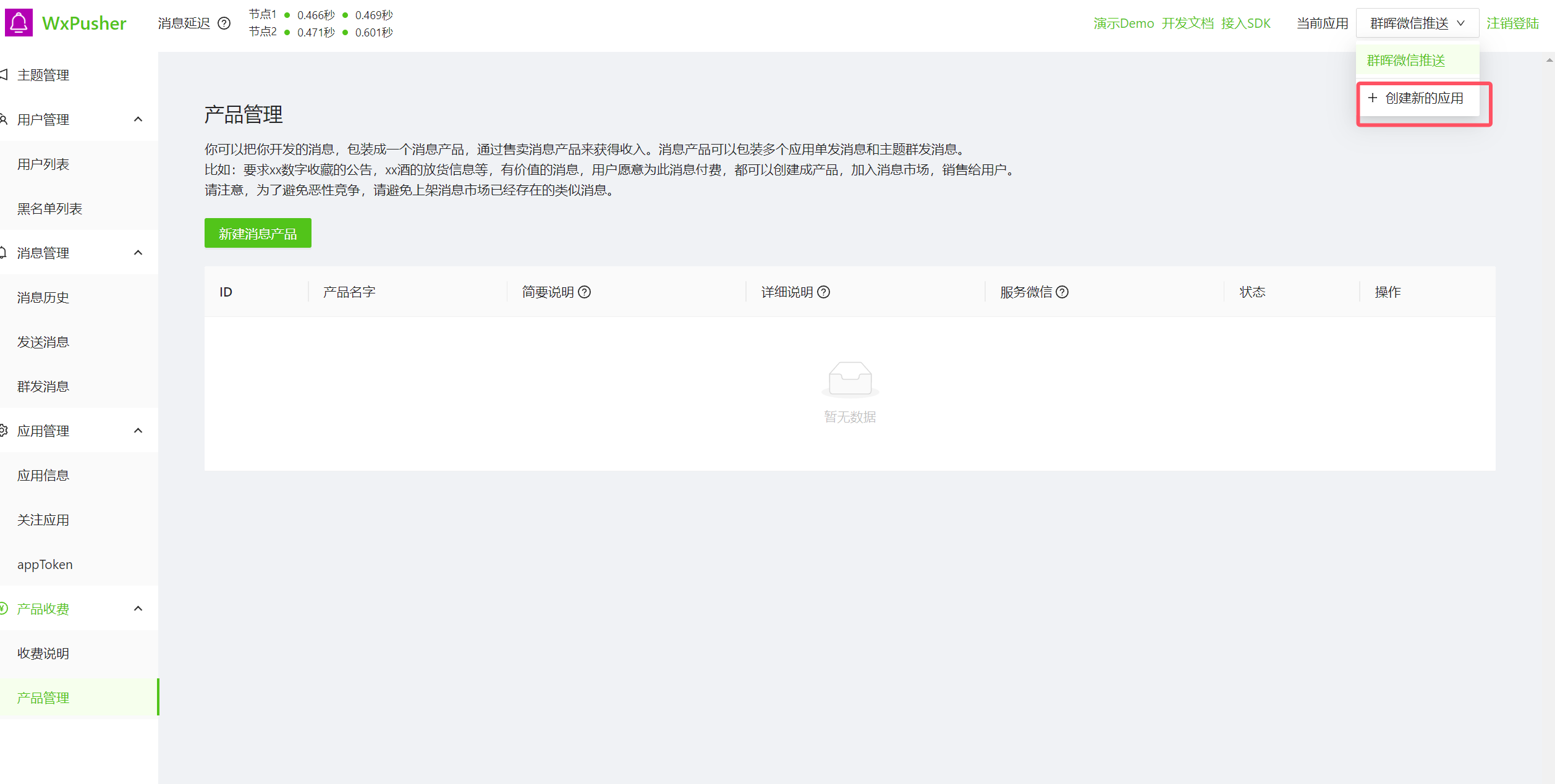The image size is (1555, 784).
Task: Open the 开发文档 link
Action: coord(1187,23)
